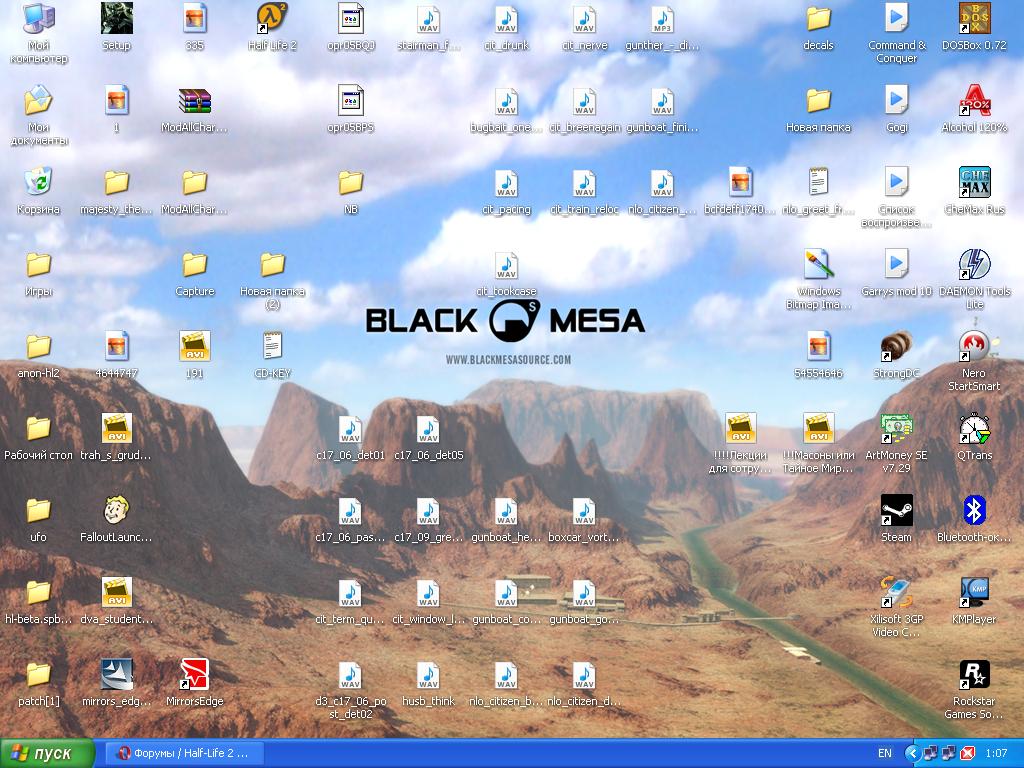Open the Новая папка (2) folder

point(272,264)
